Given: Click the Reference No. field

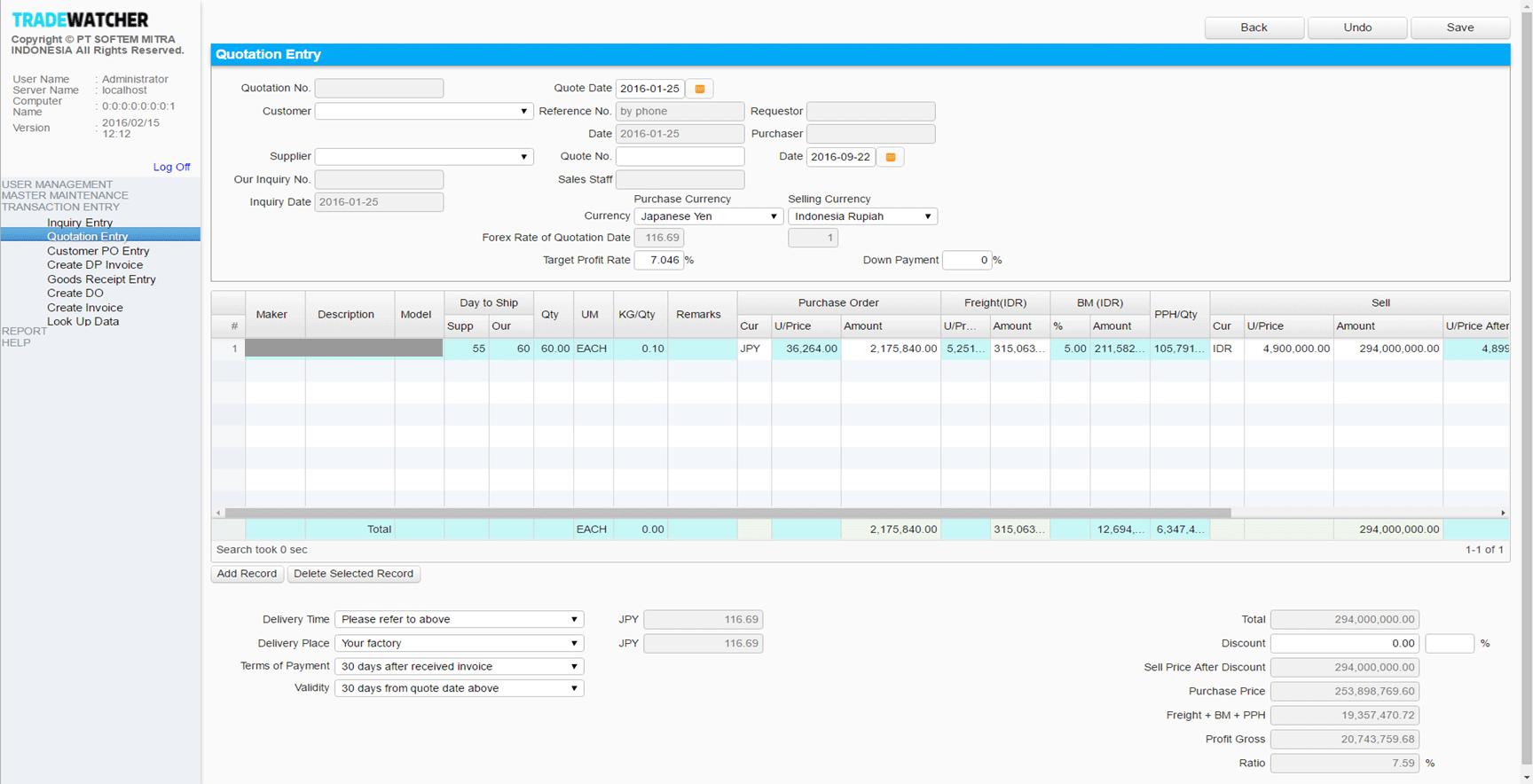Looking at the screenshot, I should pyautogui.click(x=680, y=112).
